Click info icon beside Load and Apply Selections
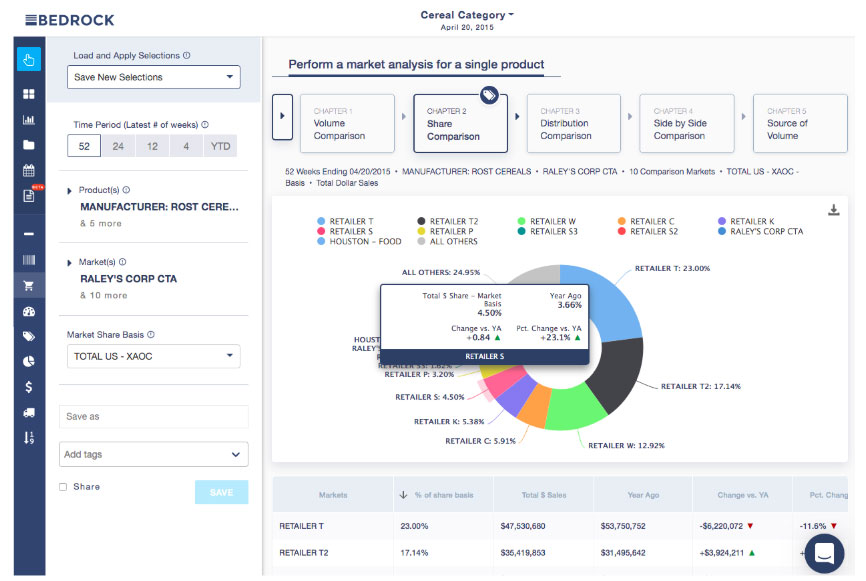The height and width of the screenshot is (581, 866). [x=187, y=55]
